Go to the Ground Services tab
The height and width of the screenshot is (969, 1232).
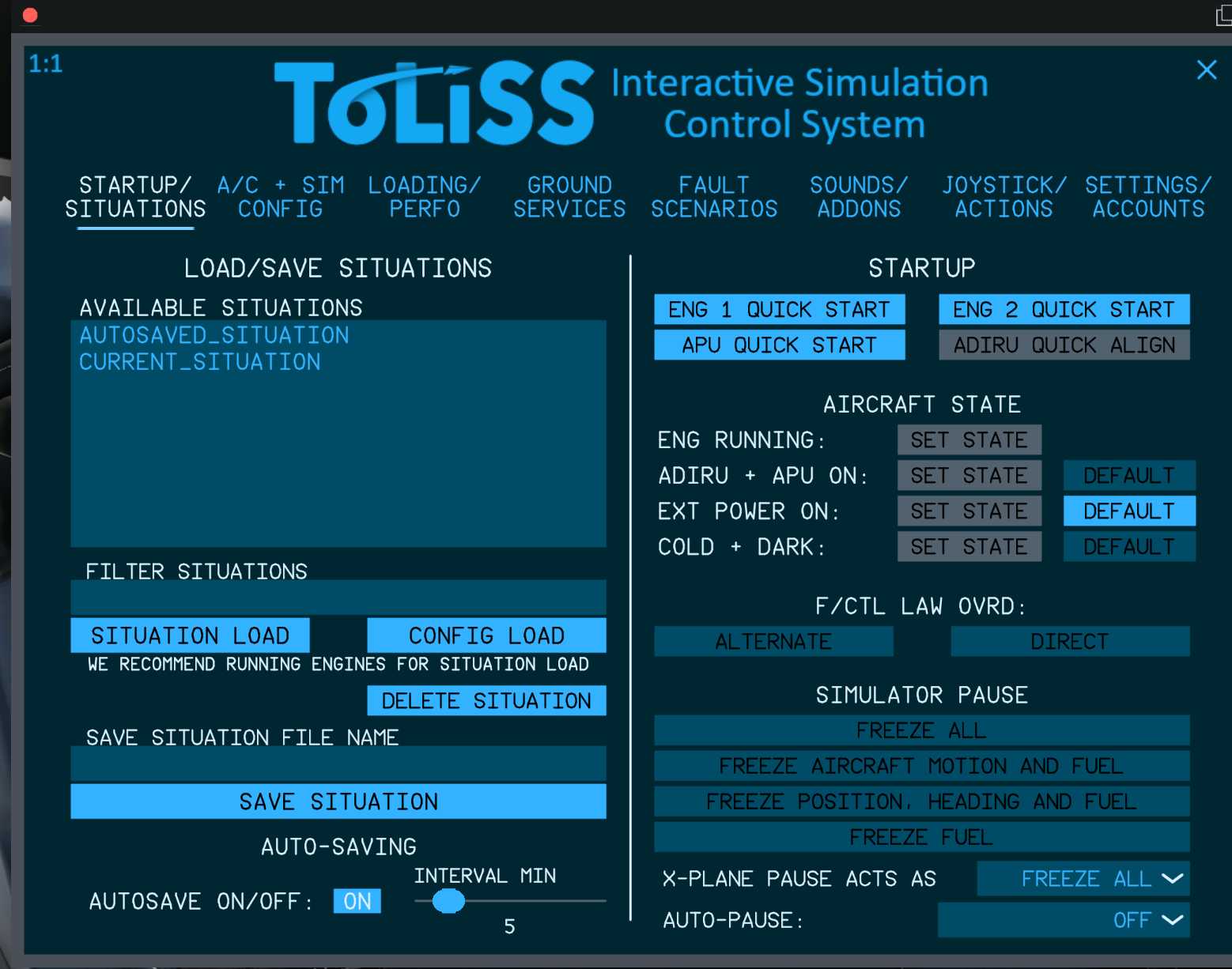[569, 197]
